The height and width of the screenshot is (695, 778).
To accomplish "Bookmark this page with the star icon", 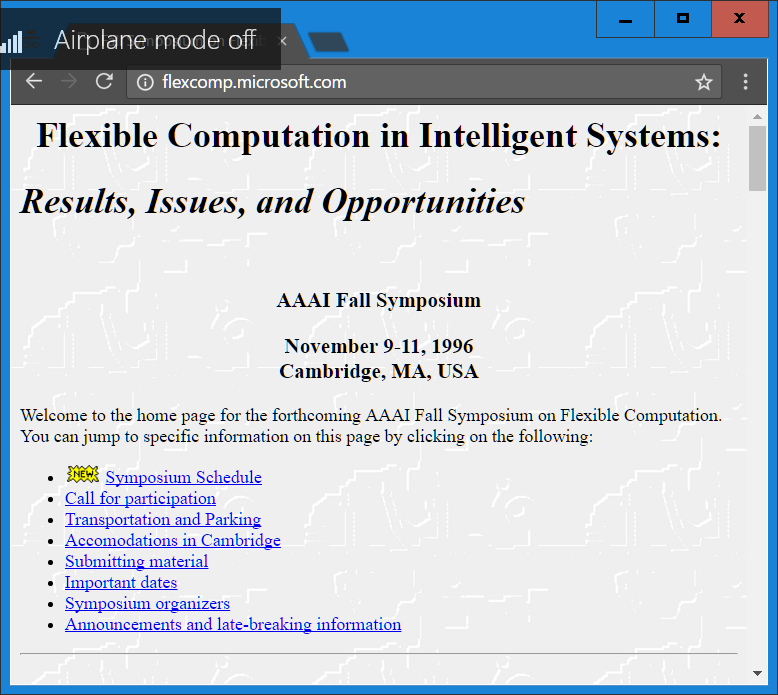I will pyautogui.click(x=704, y=82).
